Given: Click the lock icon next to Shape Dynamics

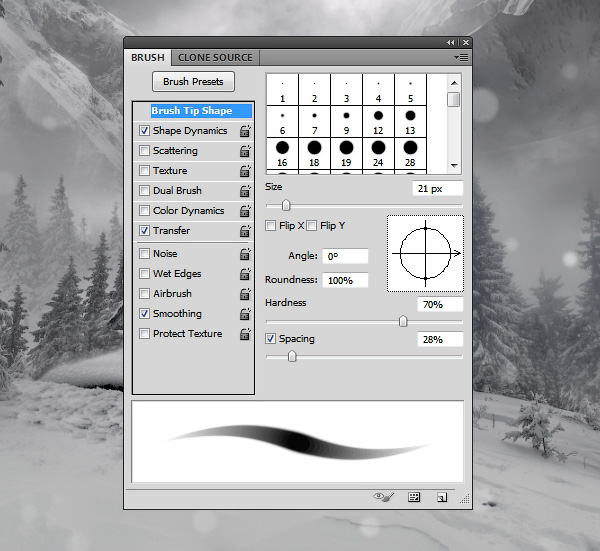Looking at the screenshot, I should (x=245, y=131).
